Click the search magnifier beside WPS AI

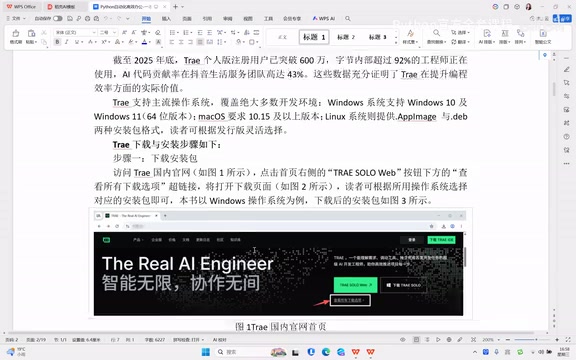348,18
